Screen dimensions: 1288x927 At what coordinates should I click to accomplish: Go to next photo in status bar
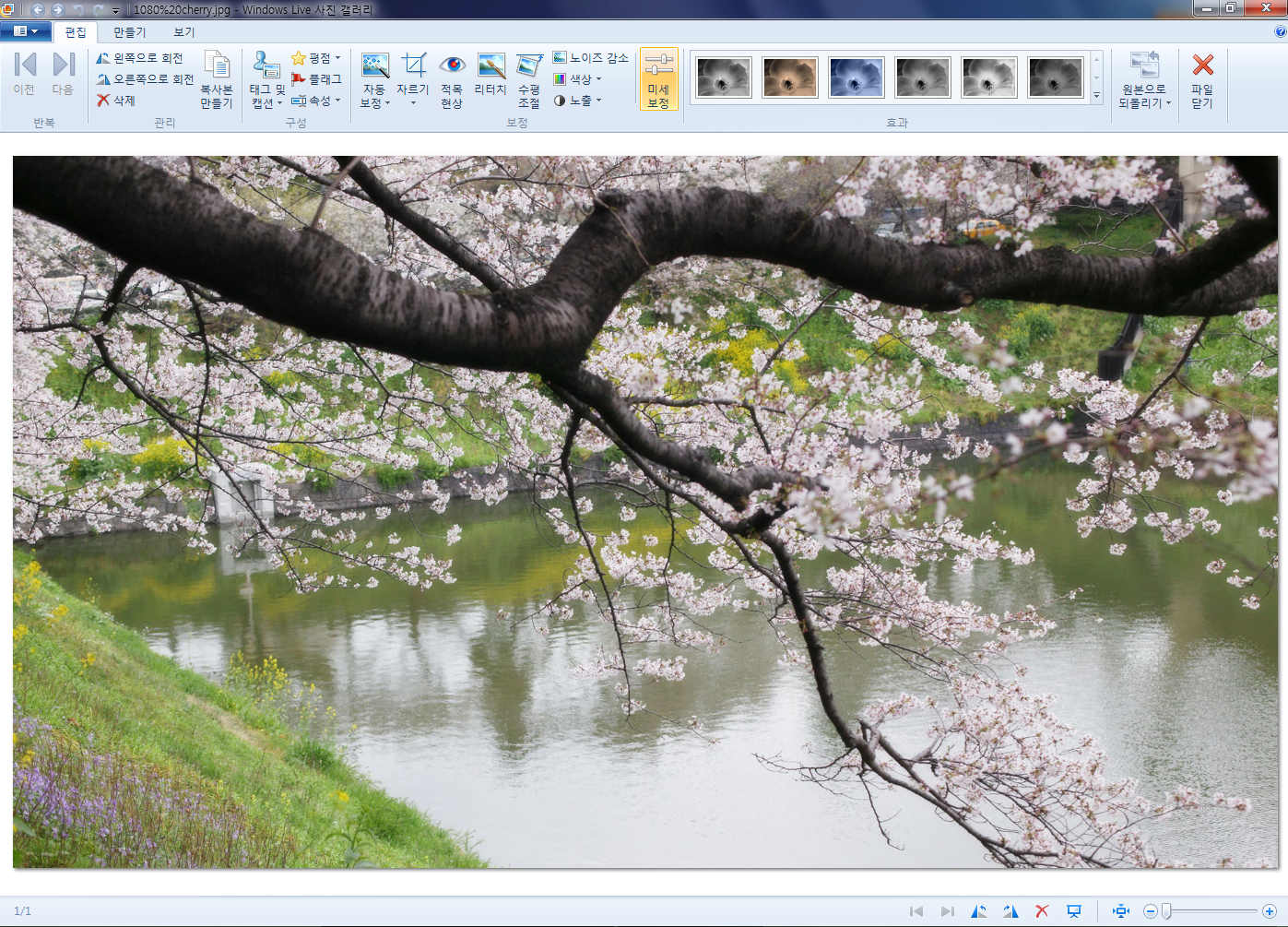(948, 911)
